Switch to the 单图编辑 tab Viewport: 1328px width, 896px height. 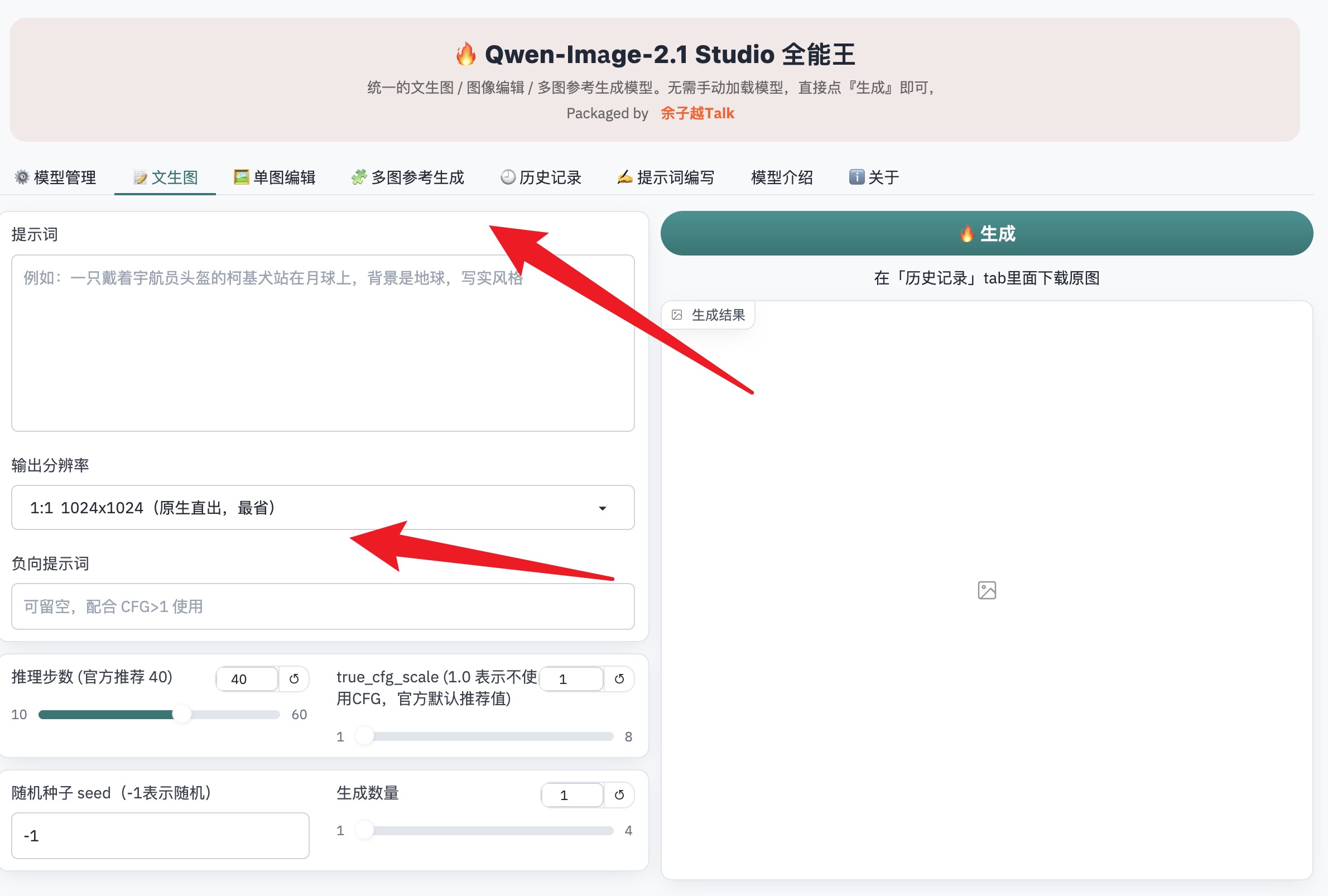tap(275, 177)
